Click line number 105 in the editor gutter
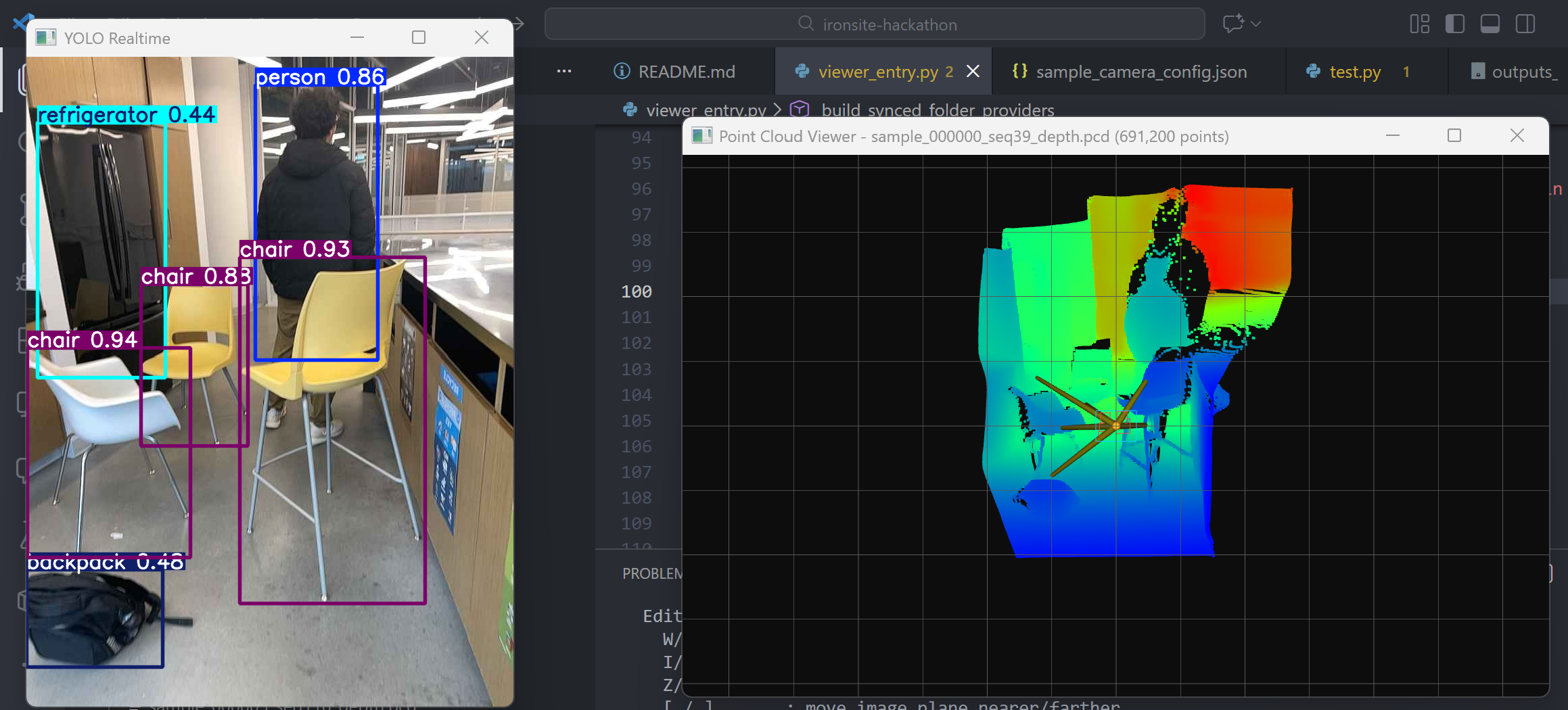 point(637,421)
